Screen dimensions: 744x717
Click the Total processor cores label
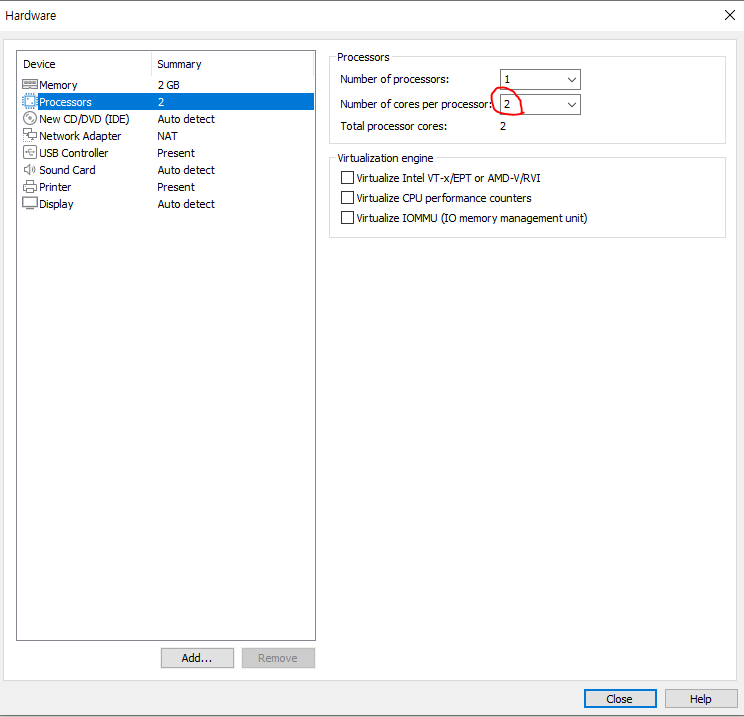[394, 126]
